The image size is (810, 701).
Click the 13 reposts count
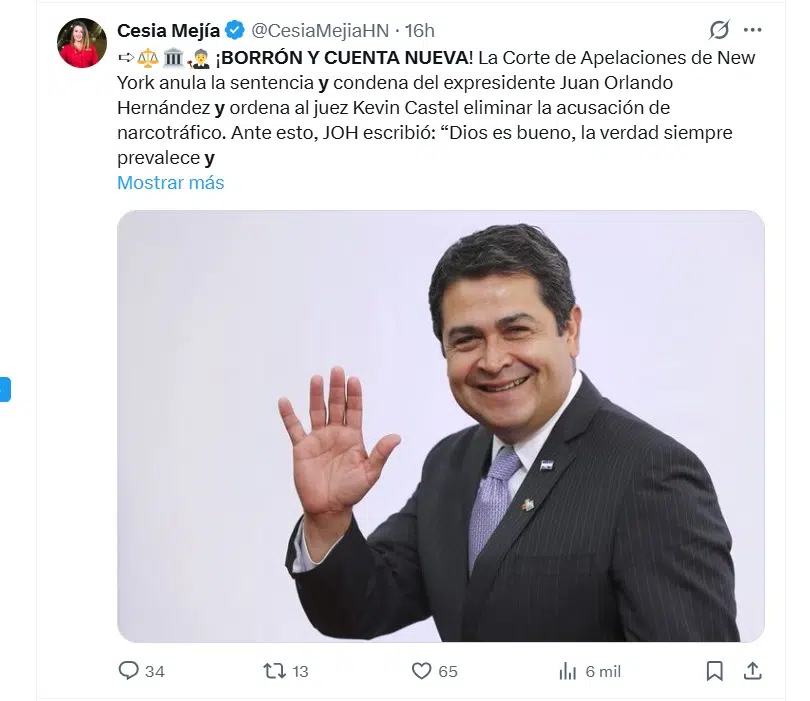(x=300, y=671)
